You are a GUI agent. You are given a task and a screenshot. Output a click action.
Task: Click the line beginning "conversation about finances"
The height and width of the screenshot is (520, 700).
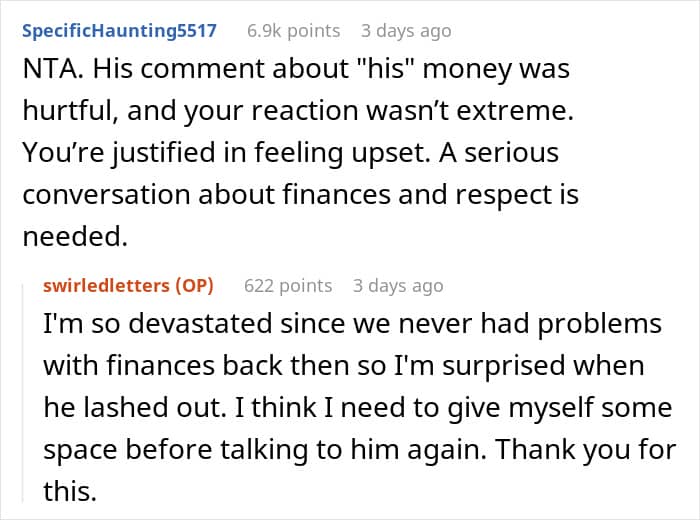coord(300,195)
